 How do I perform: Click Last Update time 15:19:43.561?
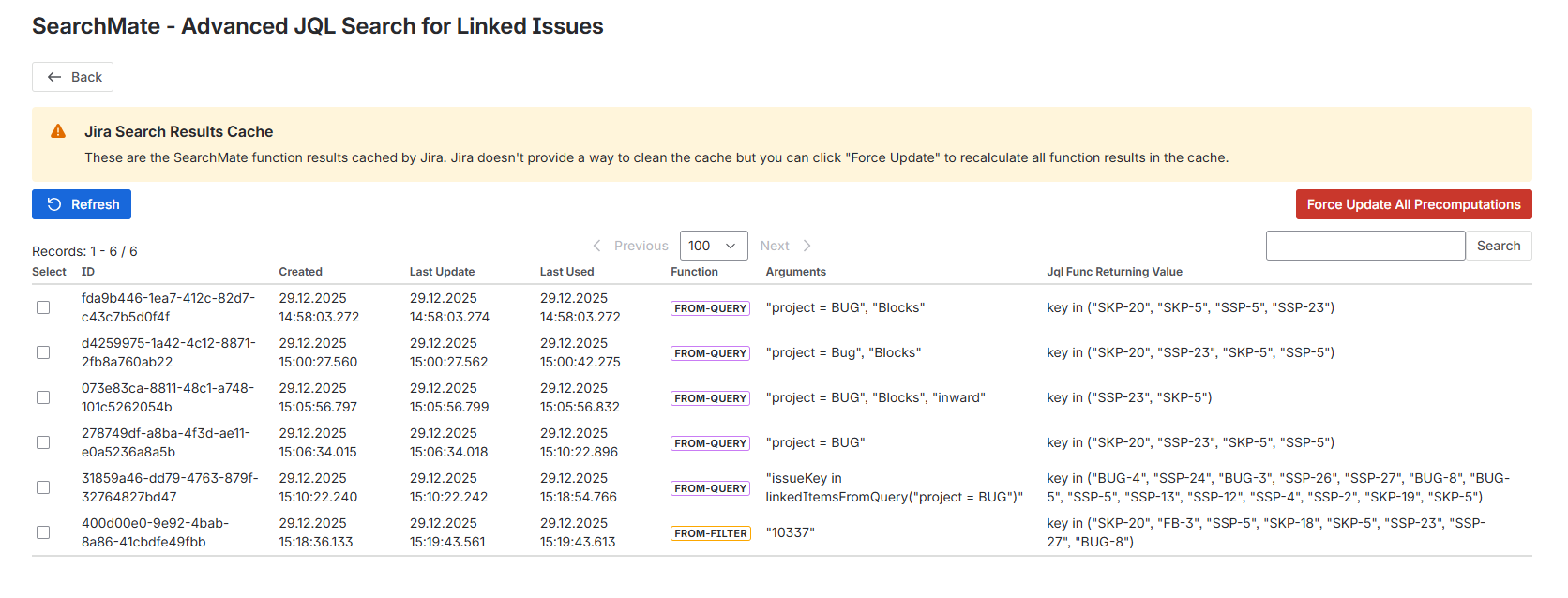click(x=447, y=542)
